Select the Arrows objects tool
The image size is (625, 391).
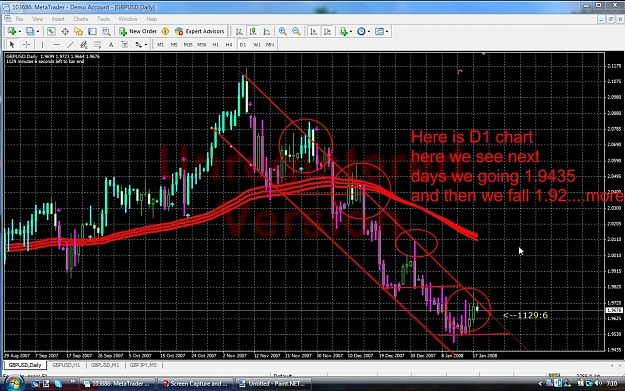pyautogui.click(x=138, y=45)
